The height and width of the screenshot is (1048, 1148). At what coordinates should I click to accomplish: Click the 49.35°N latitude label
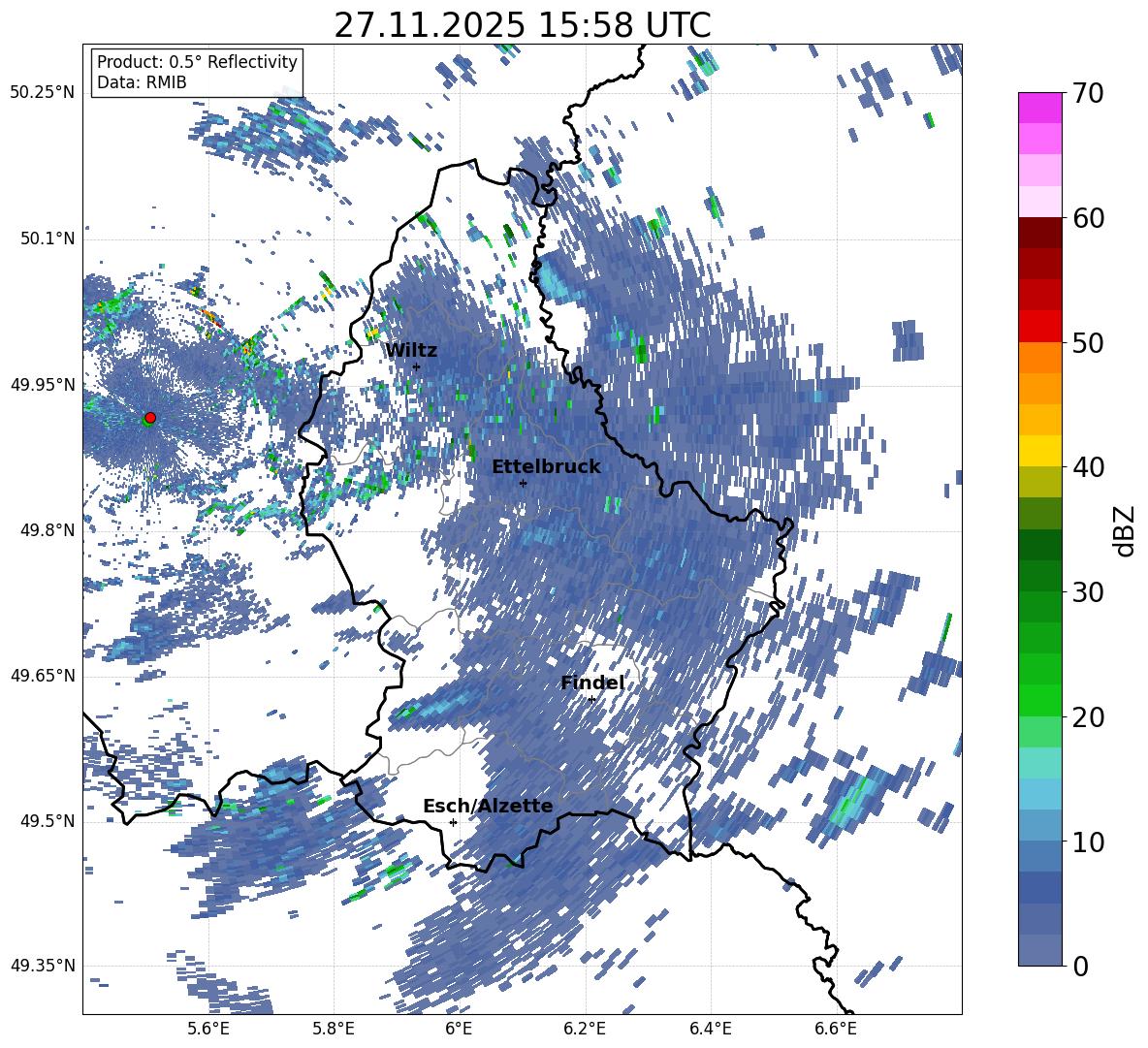pyautogui.click(x=43, y=966)
